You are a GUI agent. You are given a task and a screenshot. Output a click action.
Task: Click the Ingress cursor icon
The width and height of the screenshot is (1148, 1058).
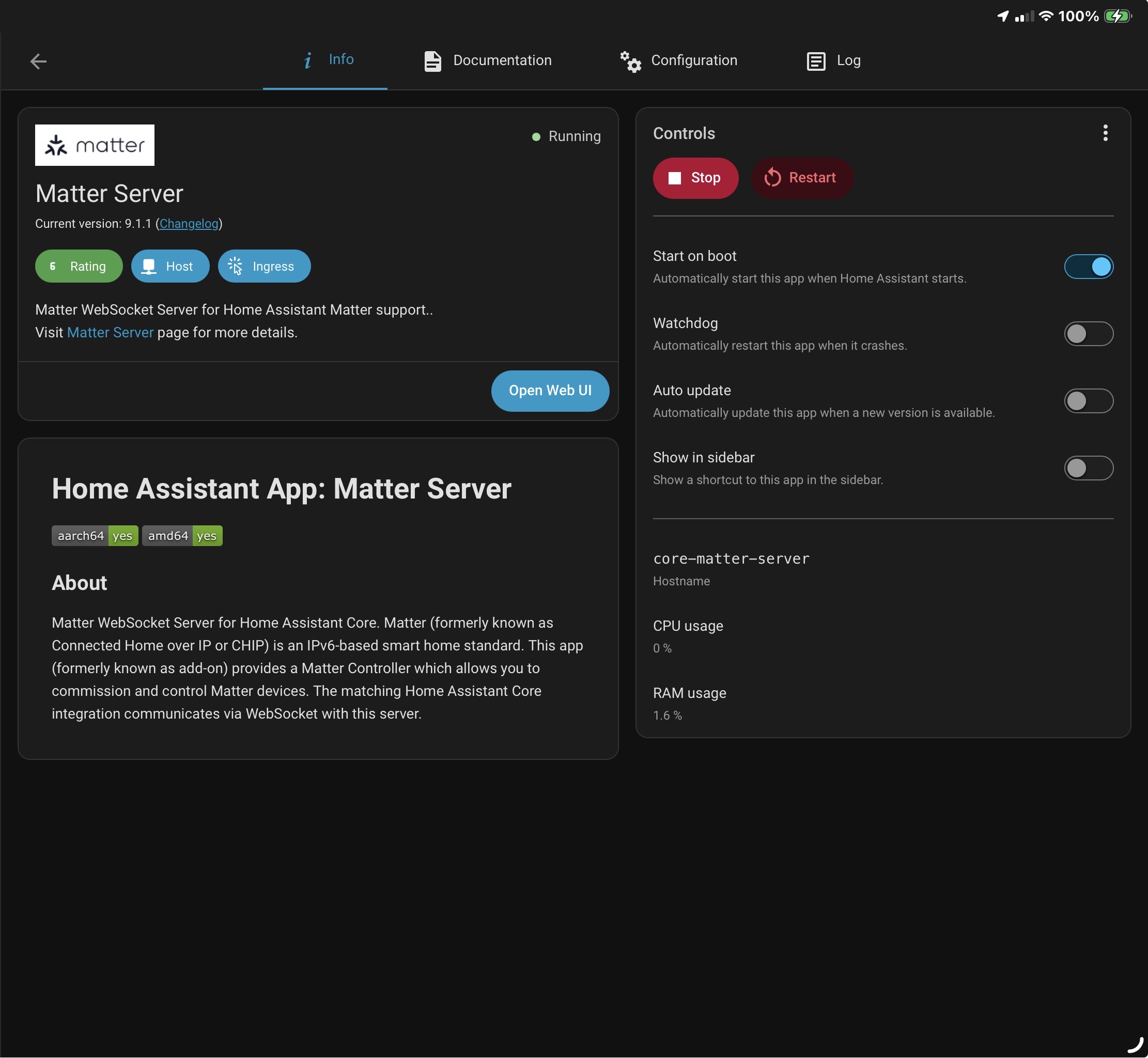(x=235, y=266)
